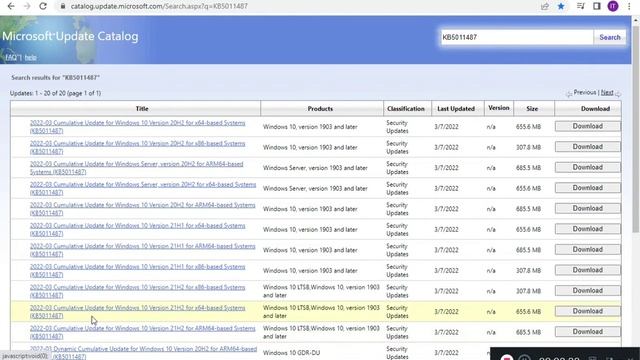Download Windows 10 21H1 x86 update
The width and height of the screenshot is (640, 360).
(587, 270)
